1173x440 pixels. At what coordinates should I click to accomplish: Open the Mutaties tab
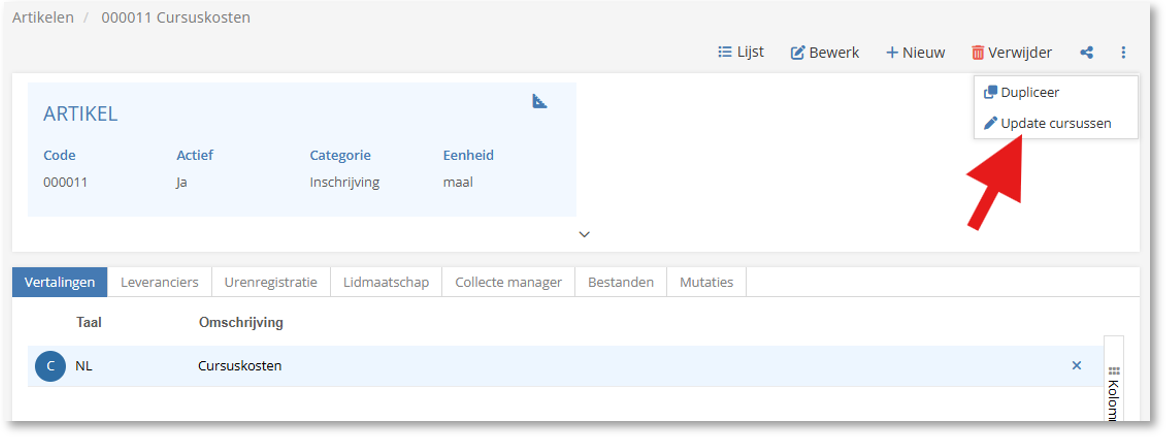click(706, 282)
